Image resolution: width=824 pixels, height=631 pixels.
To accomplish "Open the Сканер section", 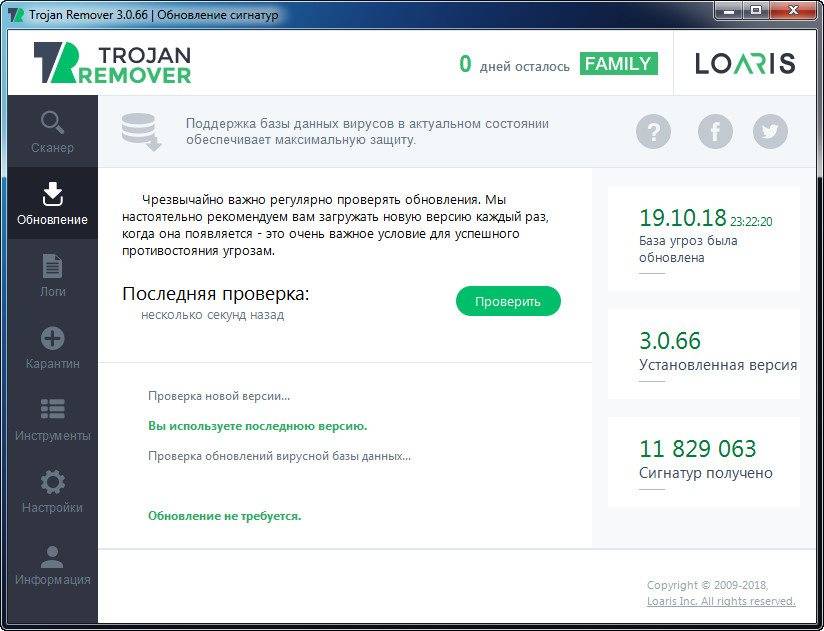I will (53, 131).
